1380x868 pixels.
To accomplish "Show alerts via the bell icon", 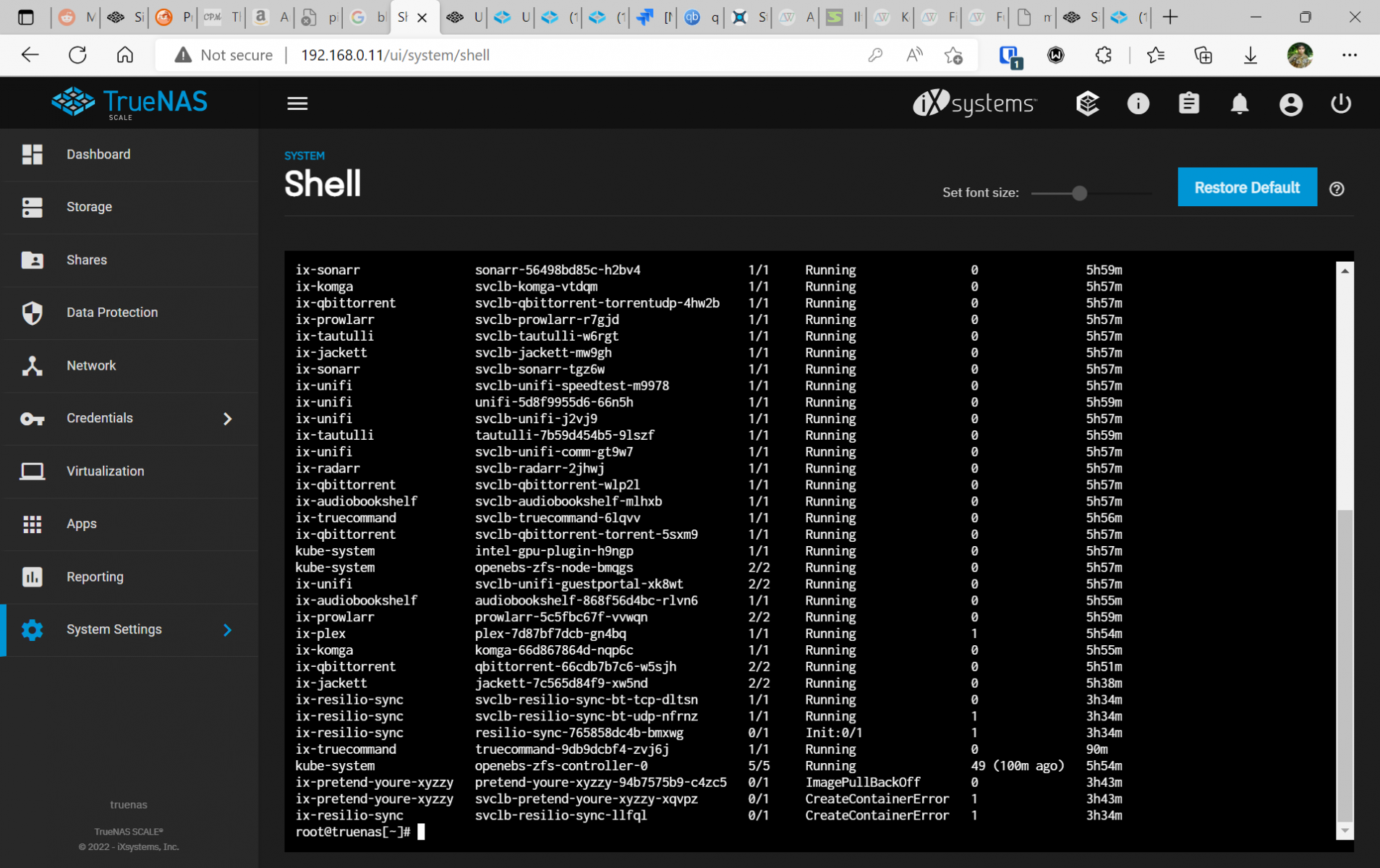I will pyautogui.click(x=1240, y=103).
